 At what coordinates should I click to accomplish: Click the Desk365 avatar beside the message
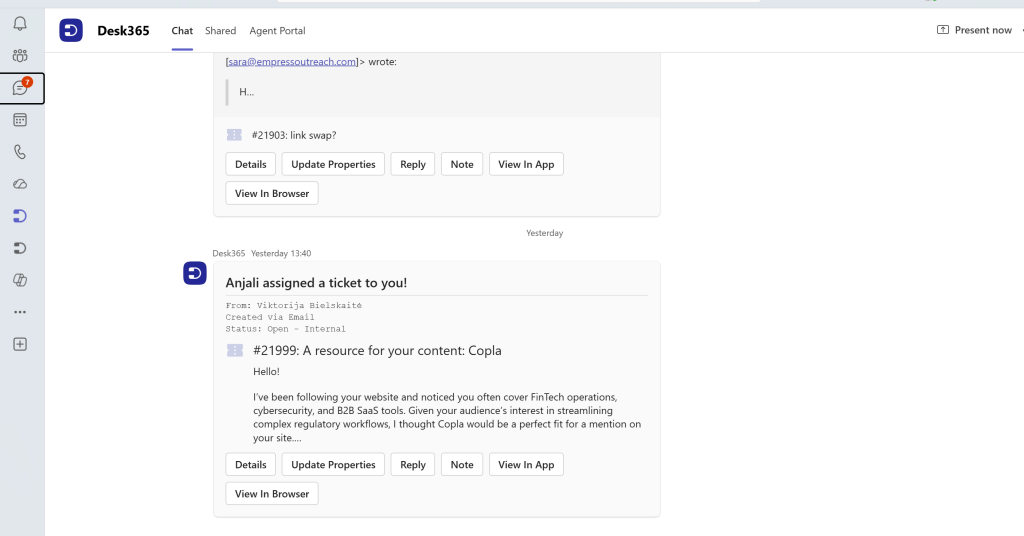[195, 273]
